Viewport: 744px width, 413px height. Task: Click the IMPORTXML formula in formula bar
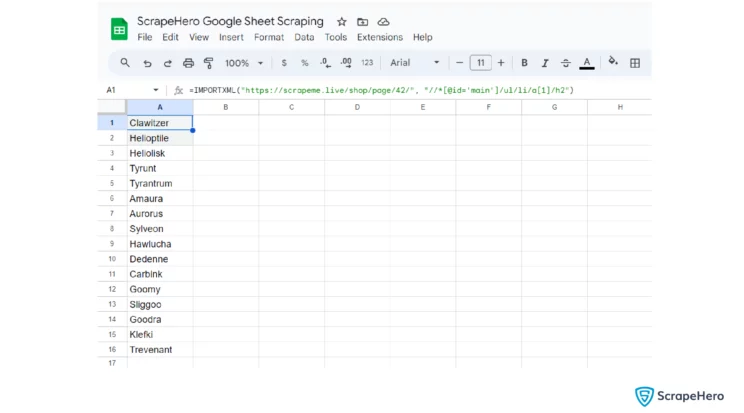(x=381, y=90)
